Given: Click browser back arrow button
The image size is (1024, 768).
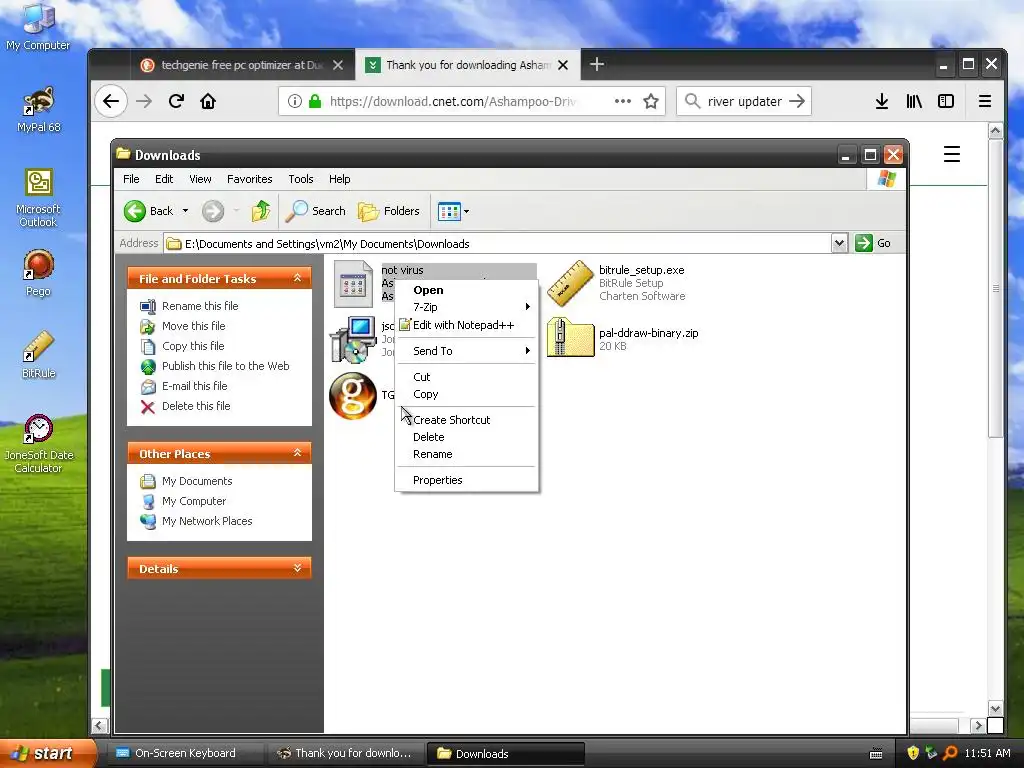Looking at the screenshot, I should coord(111,101).
